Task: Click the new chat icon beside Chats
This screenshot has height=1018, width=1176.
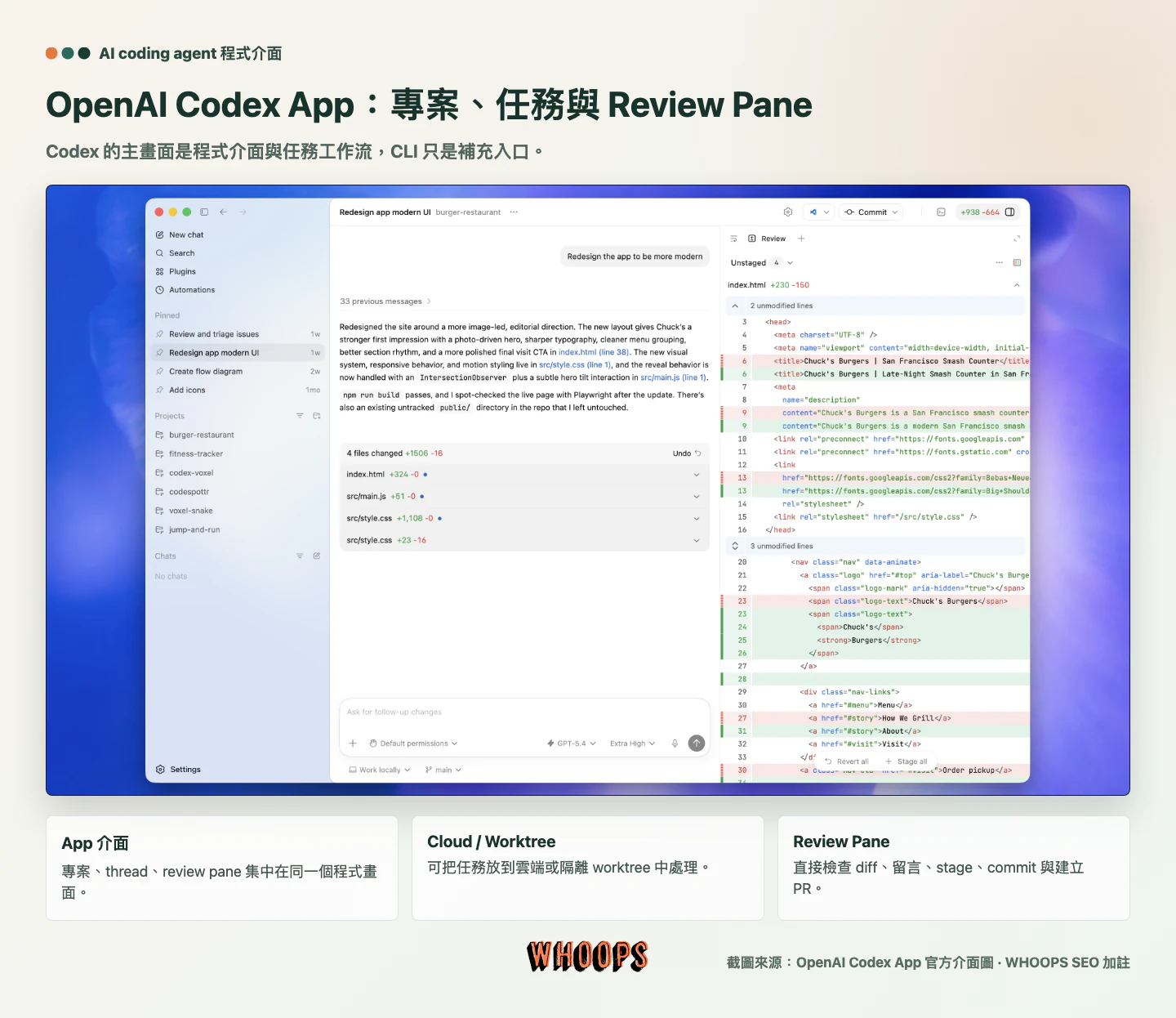Action: tap(317, 556)
